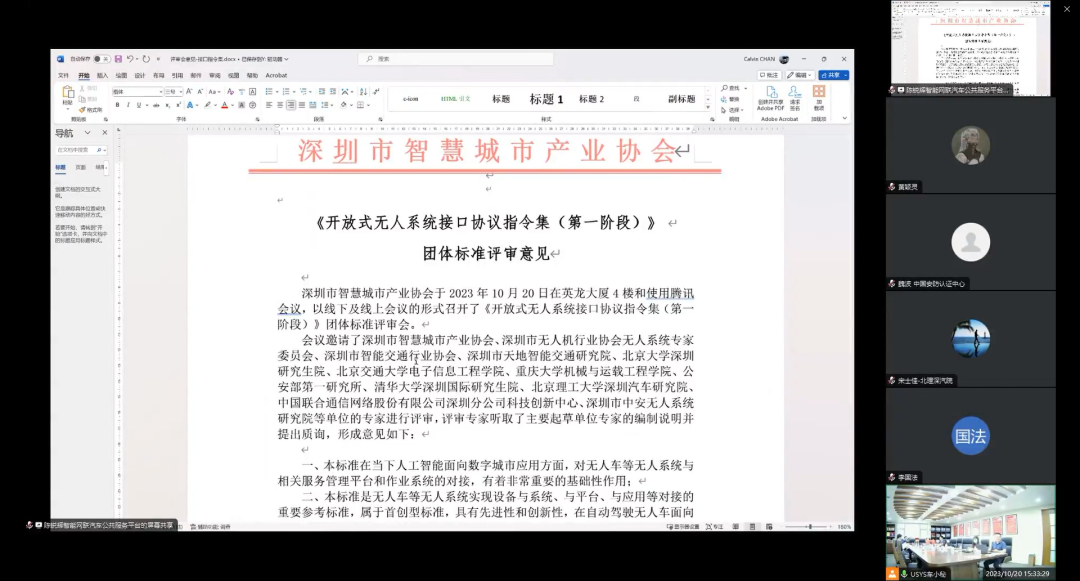Apply the 标题 1 heading style
Viewport: 1080px width, 581px height.
pos(546,99)
